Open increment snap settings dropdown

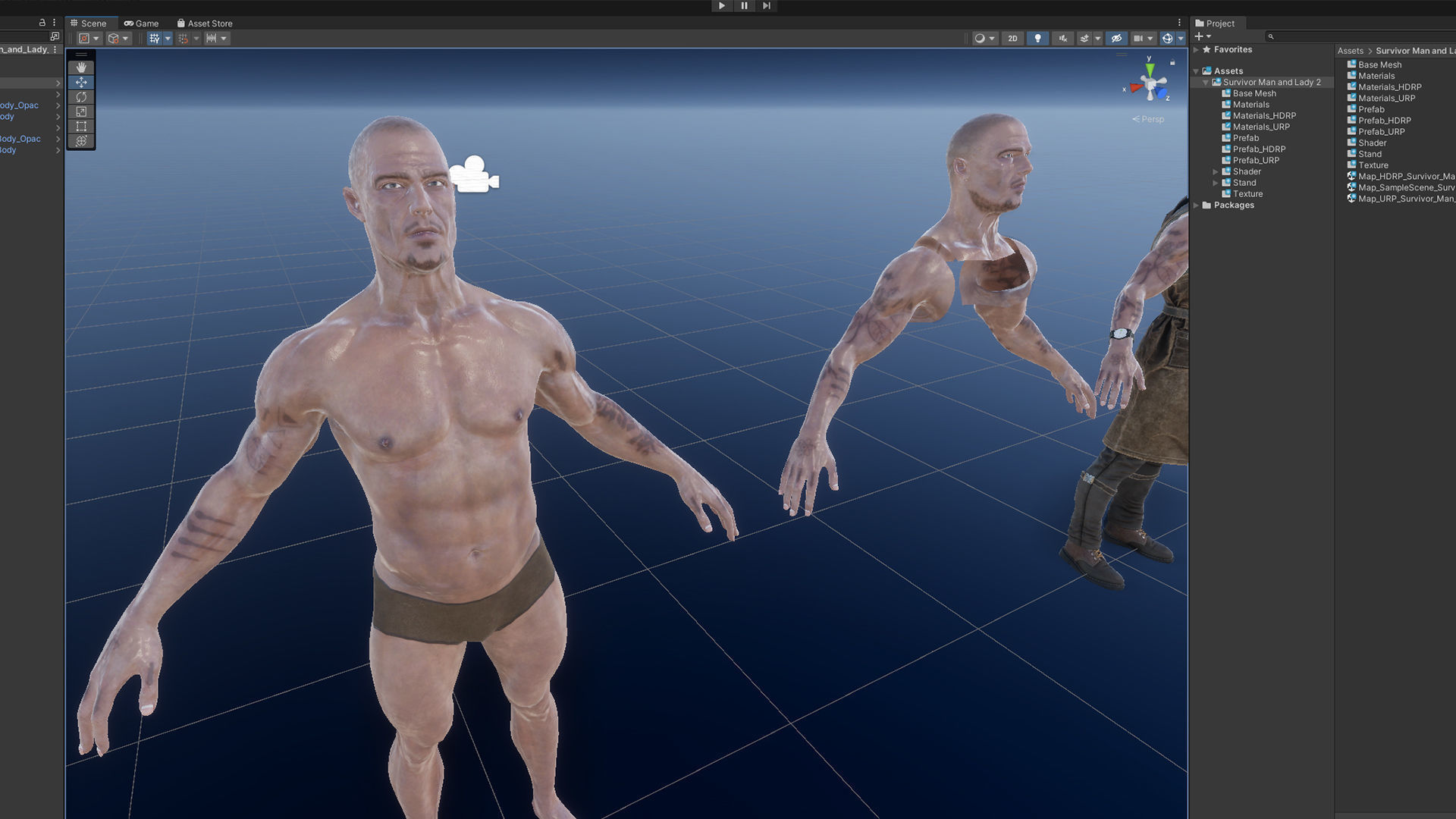point(224,39)
